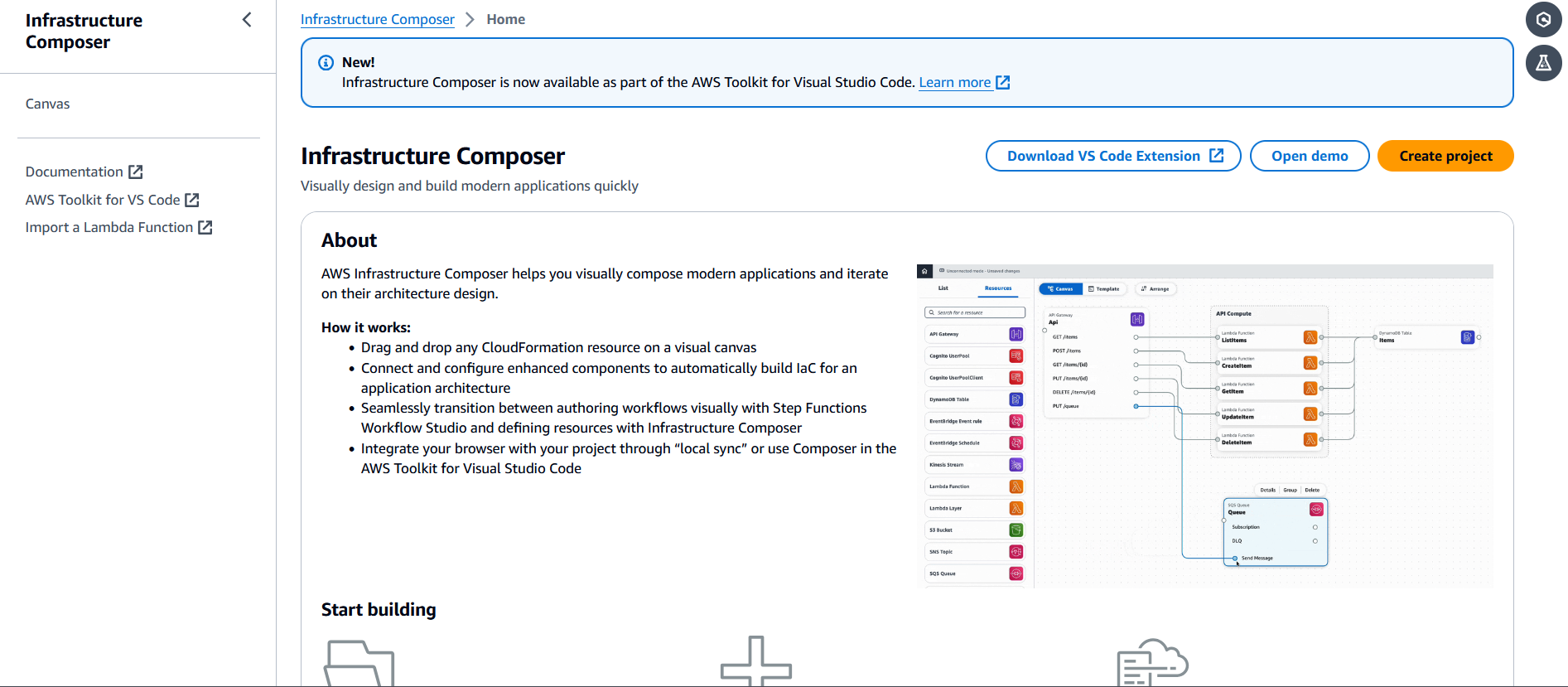Open the Documentation external link
Image resolution: width=1568 pixels, height=687 pixels.
75,172
